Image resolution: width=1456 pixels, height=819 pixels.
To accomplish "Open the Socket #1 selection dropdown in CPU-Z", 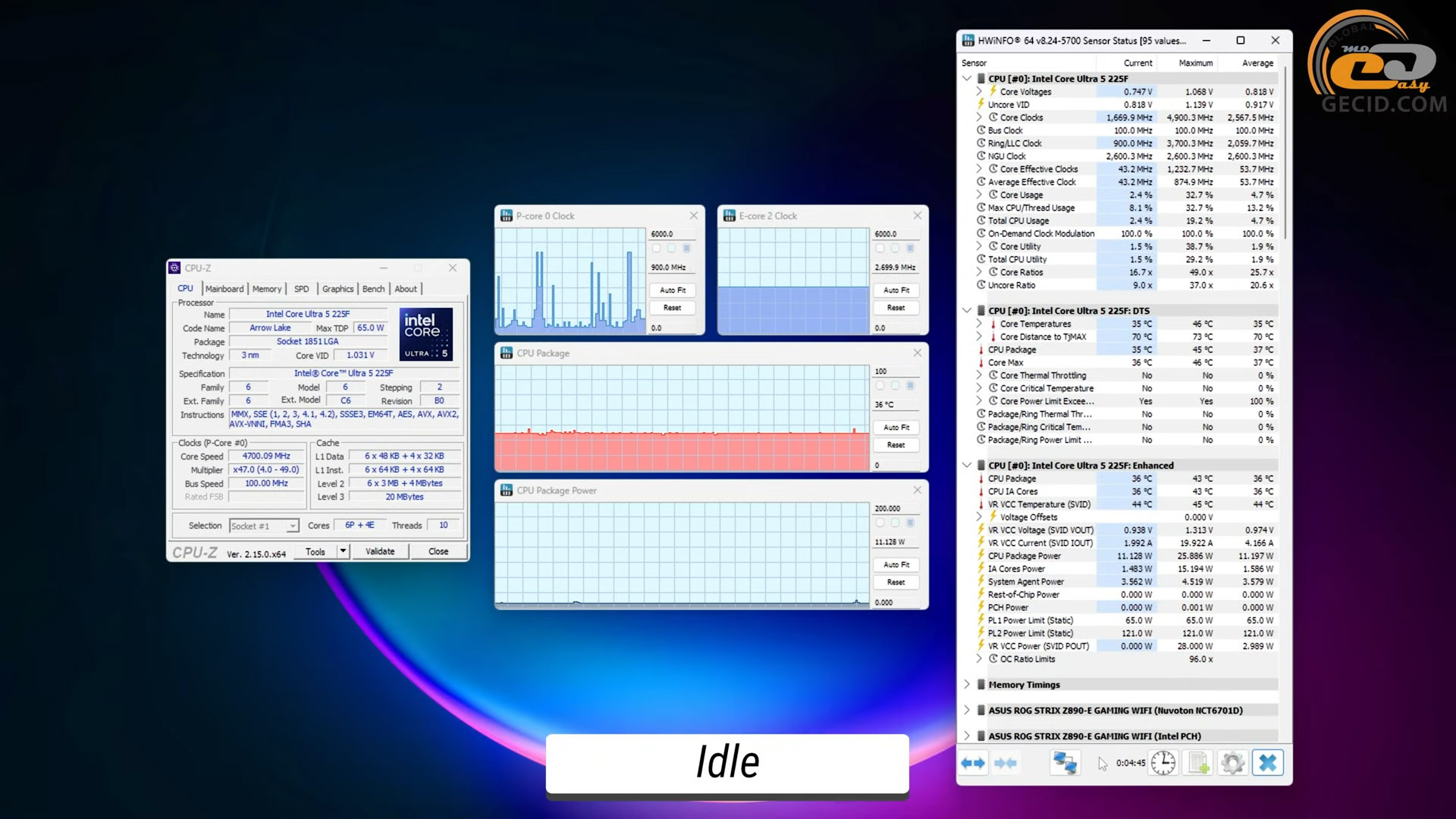I will [x=264, y=526].
